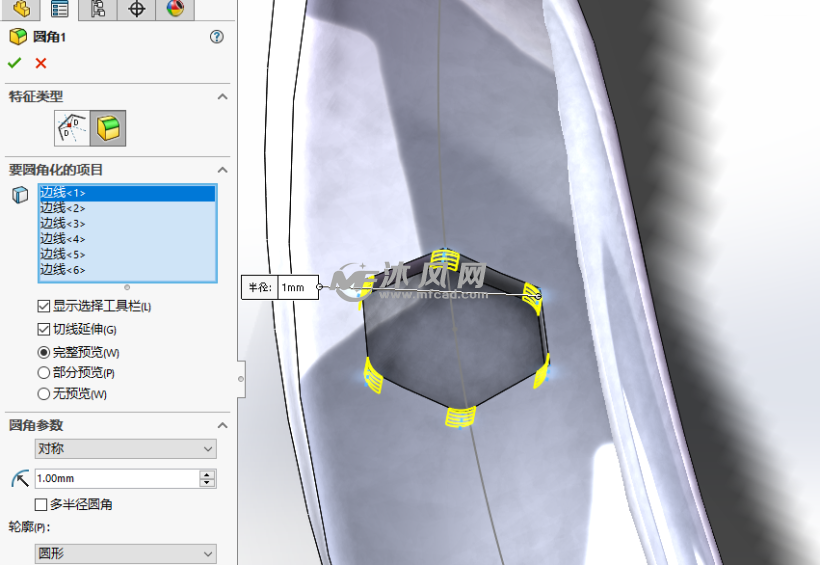Increase radius with spinner up arrow
This screenshot has height=565, width=820.
coord(207,474)
